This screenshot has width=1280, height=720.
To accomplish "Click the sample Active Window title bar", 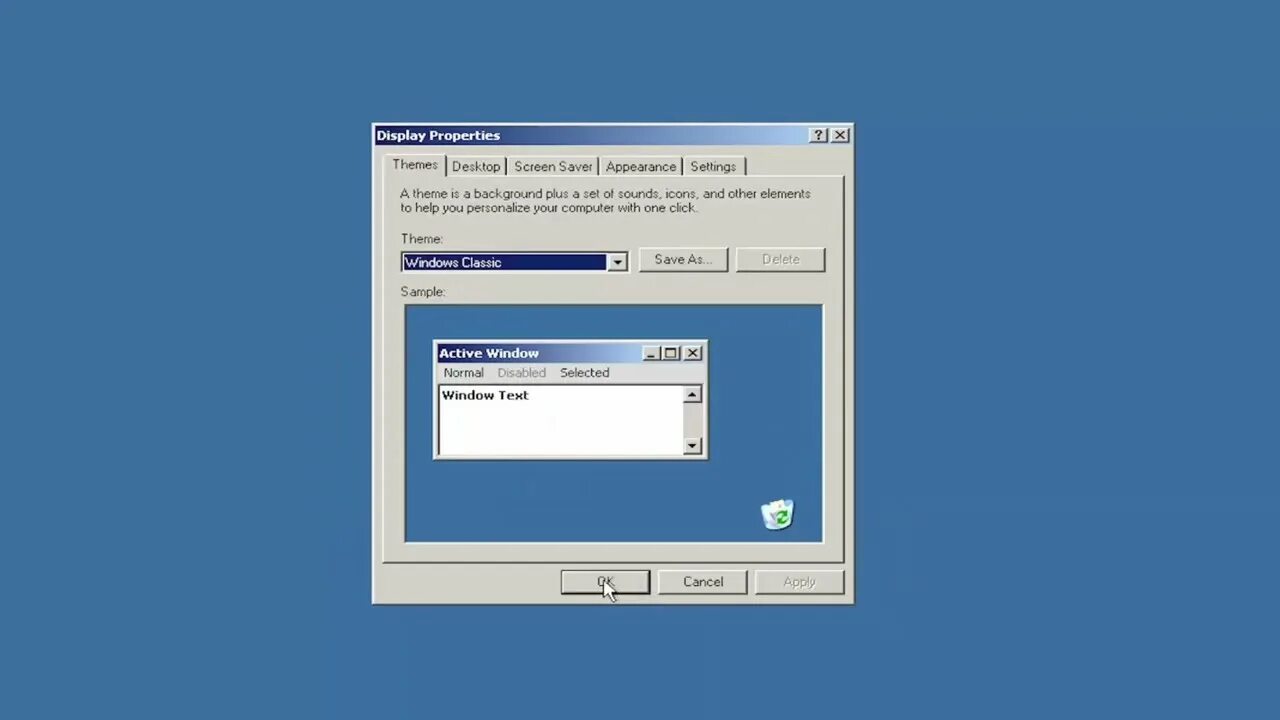I will [570, 353].
